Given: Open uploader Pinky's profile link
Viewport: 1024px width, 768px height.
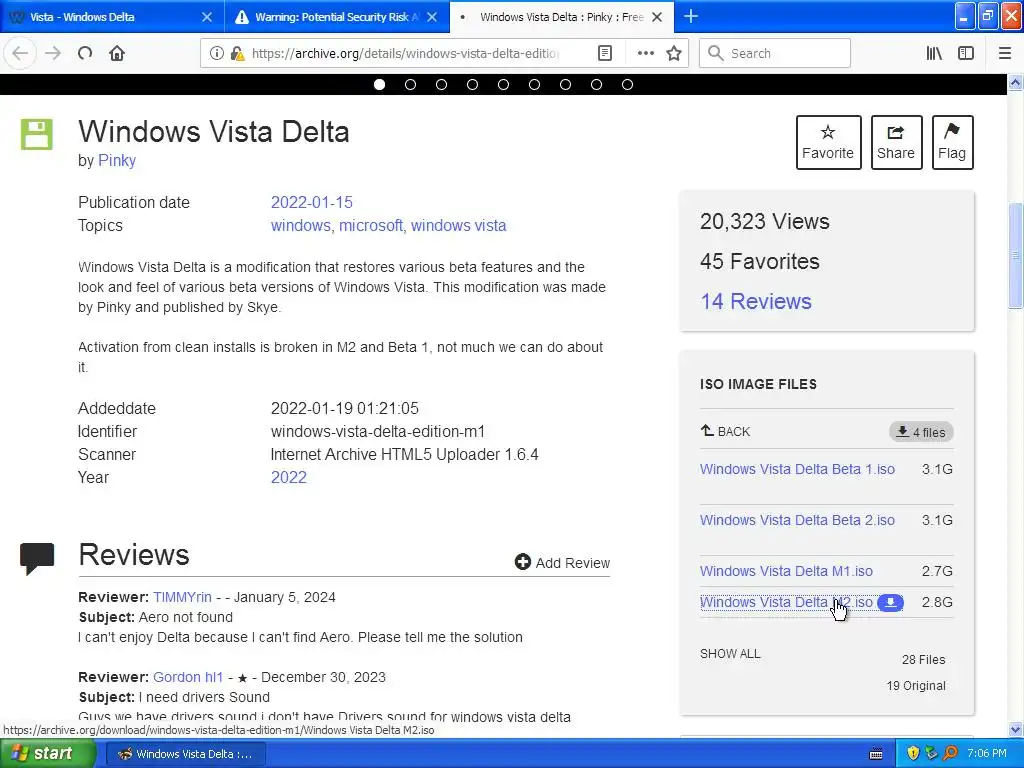Looking at the screenshot, I should point(117,160).
